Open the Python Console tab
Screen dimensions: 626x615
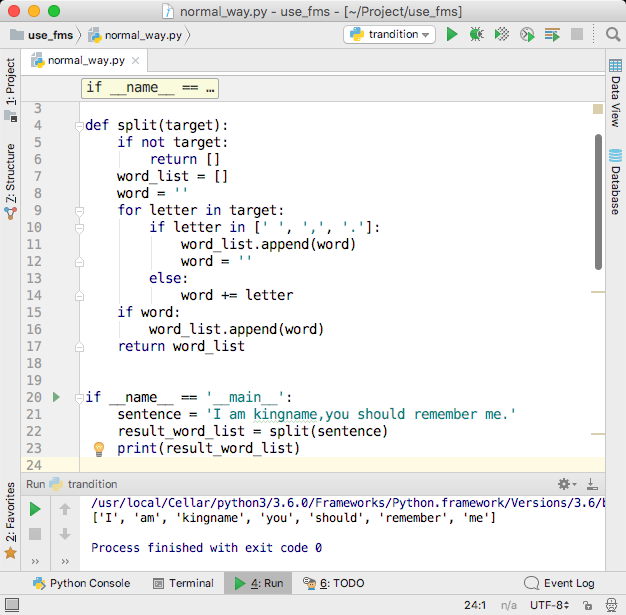tap(82, 583)
